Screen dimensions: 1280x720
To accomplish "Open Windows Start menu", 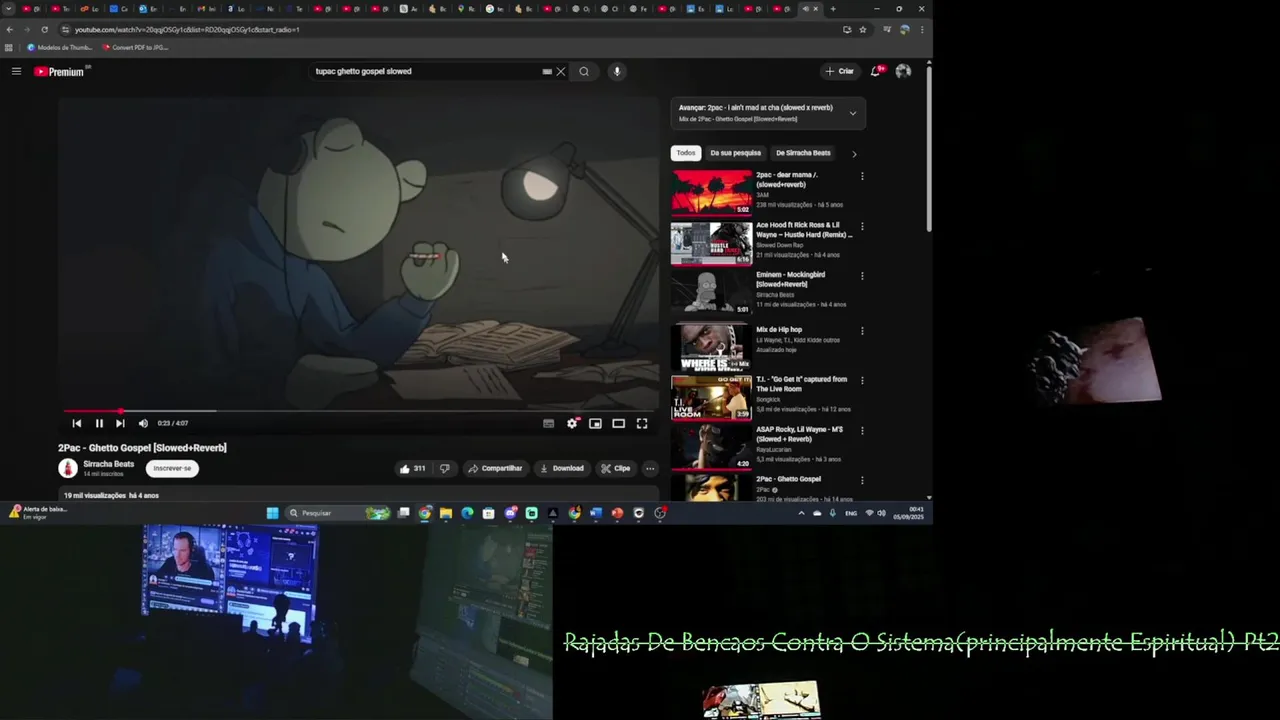I will (x=272, y=513).
